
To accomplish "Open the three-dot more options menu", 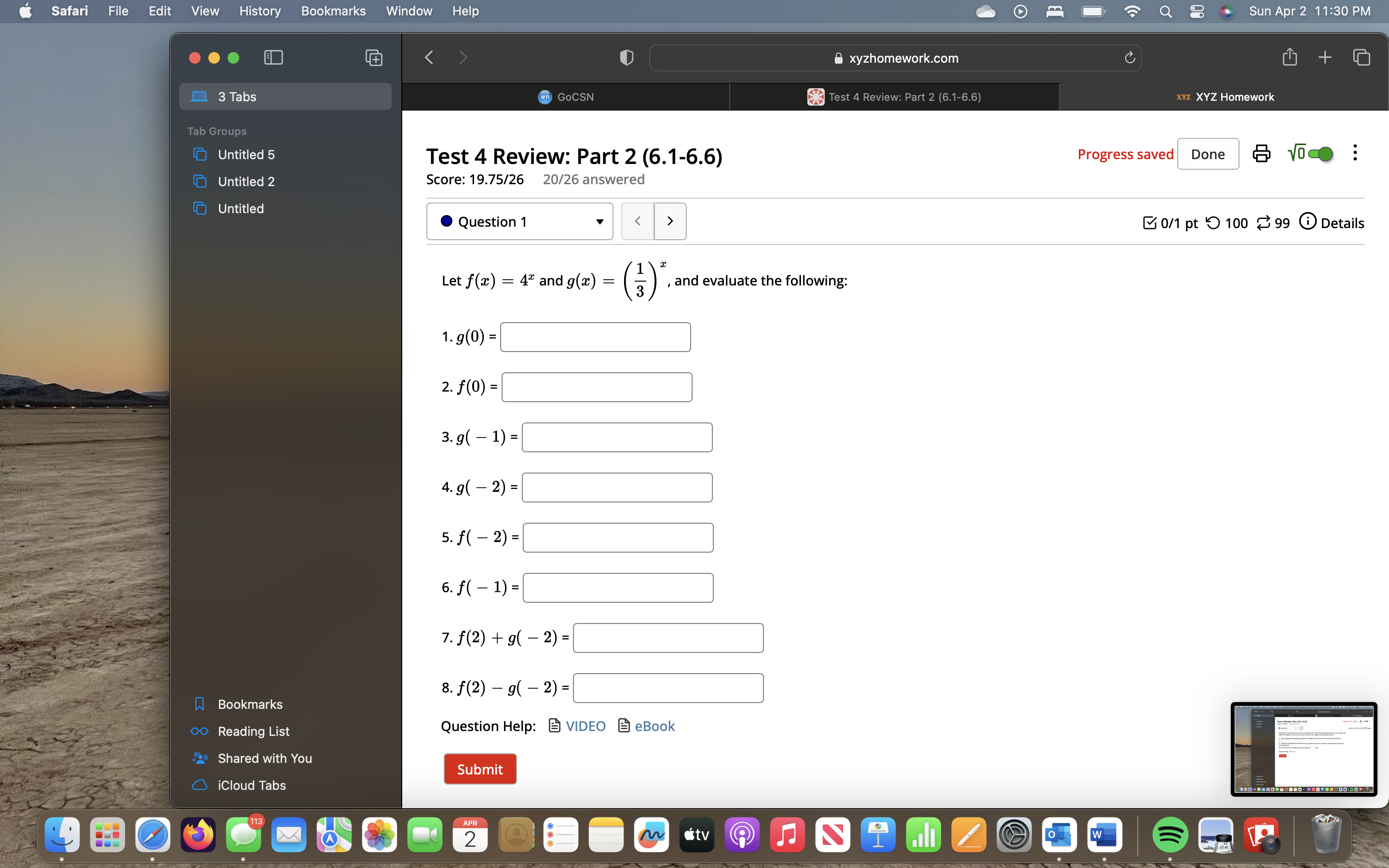I will point(1355,153).
